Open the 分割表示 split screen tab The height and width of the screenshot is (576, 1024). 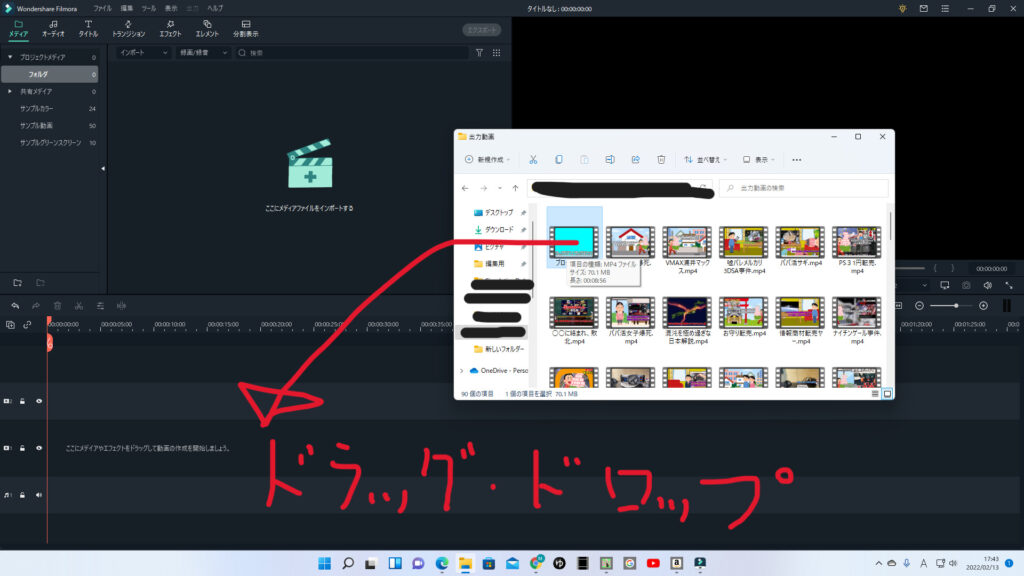(x=246, y=29)
